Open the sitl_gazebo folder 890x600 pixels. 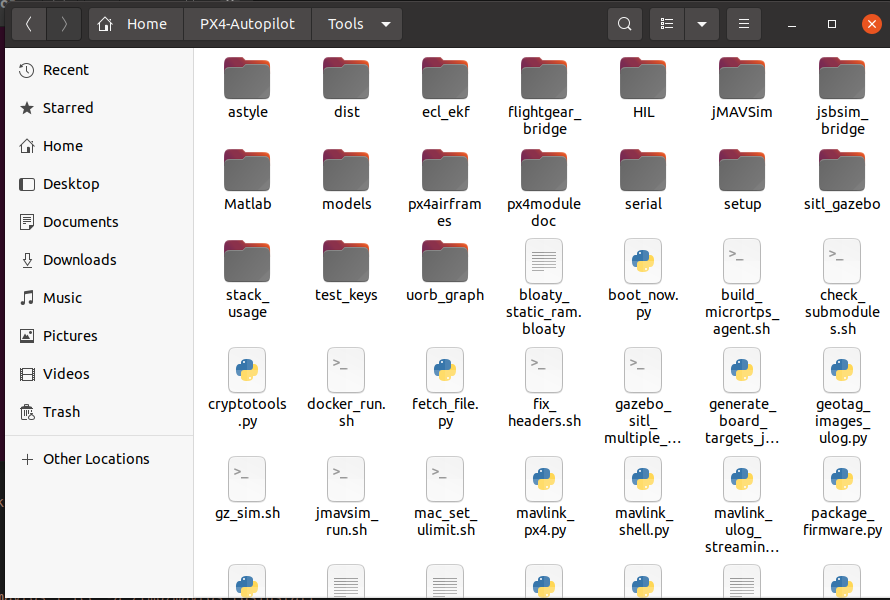pyautogui.click(x=842, y=180)
